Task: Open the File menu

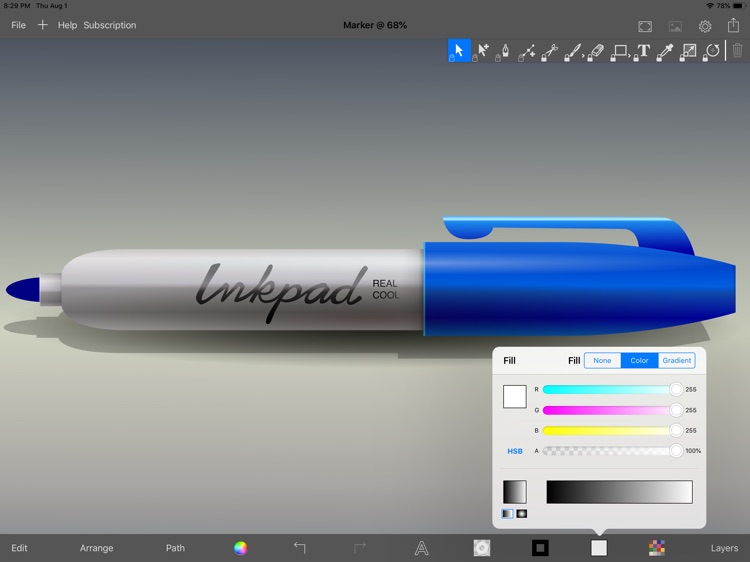Action: (x=18, y=25)
